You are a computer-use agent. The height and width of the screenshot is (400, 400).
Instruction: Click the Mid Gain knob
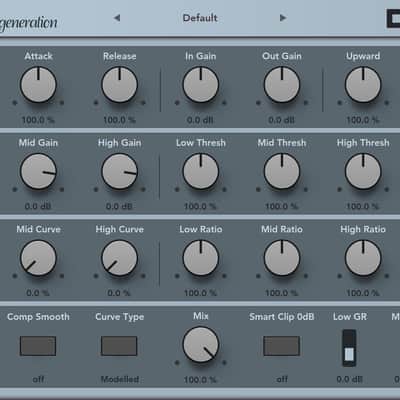[38, 171]
